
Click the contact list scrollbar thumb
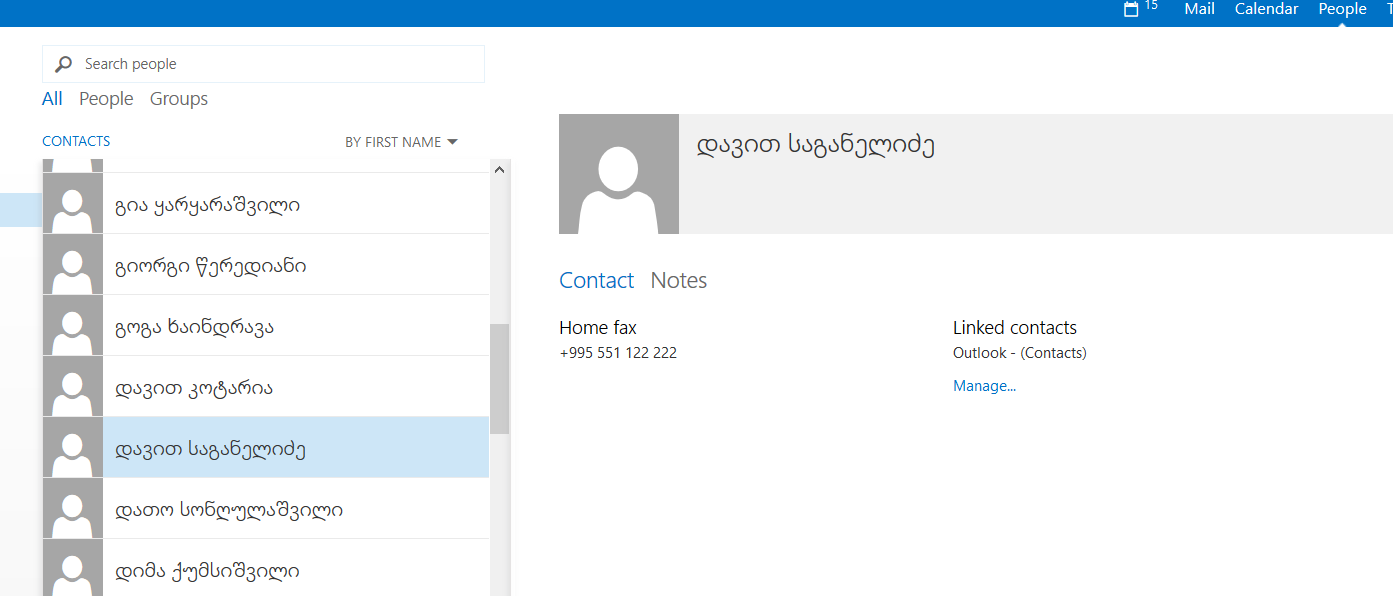click(x=500, y=378)
